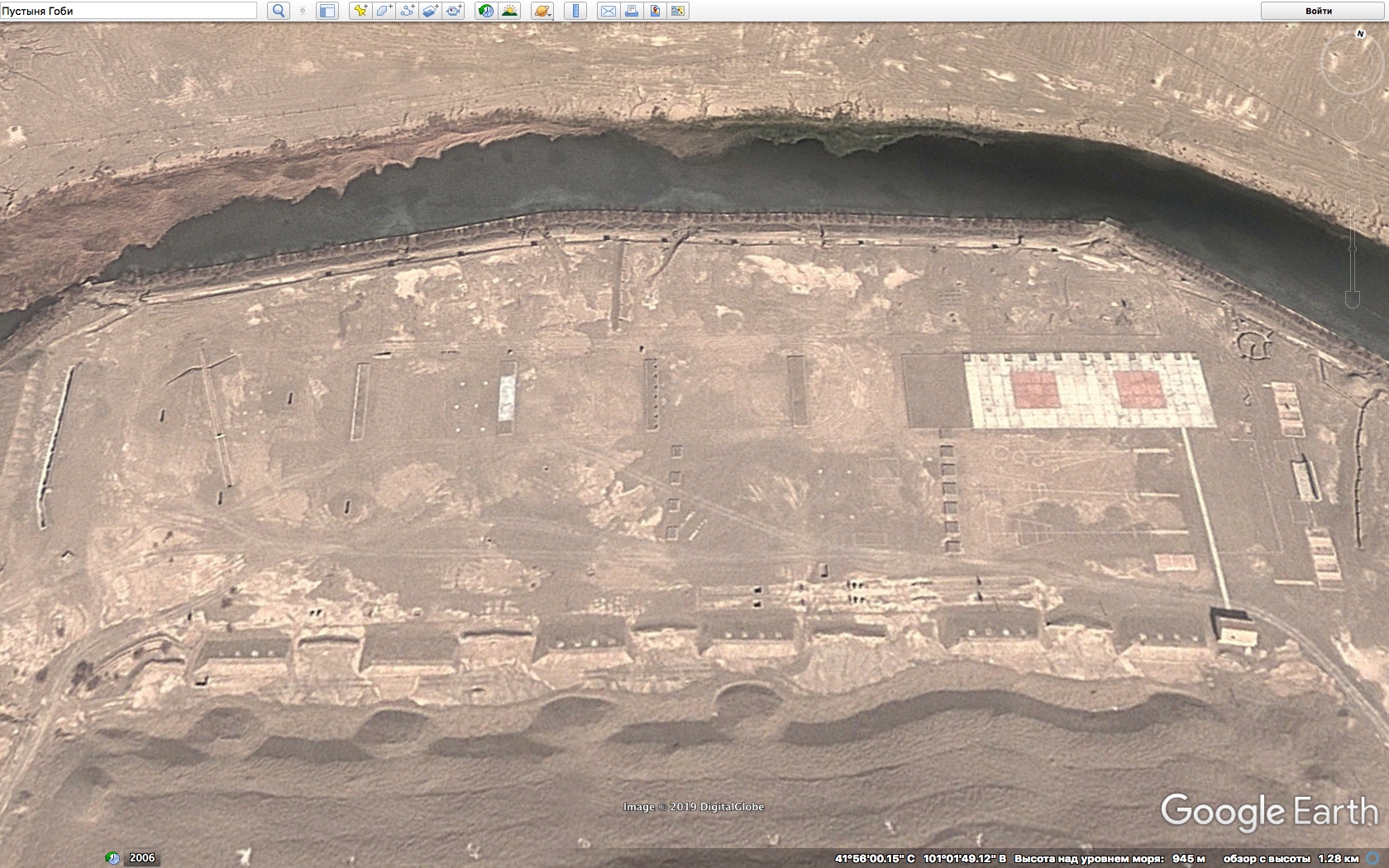This screenshot has height=868, width=1389.
Task: Click the search magnifier button
Action: [279, 11]
